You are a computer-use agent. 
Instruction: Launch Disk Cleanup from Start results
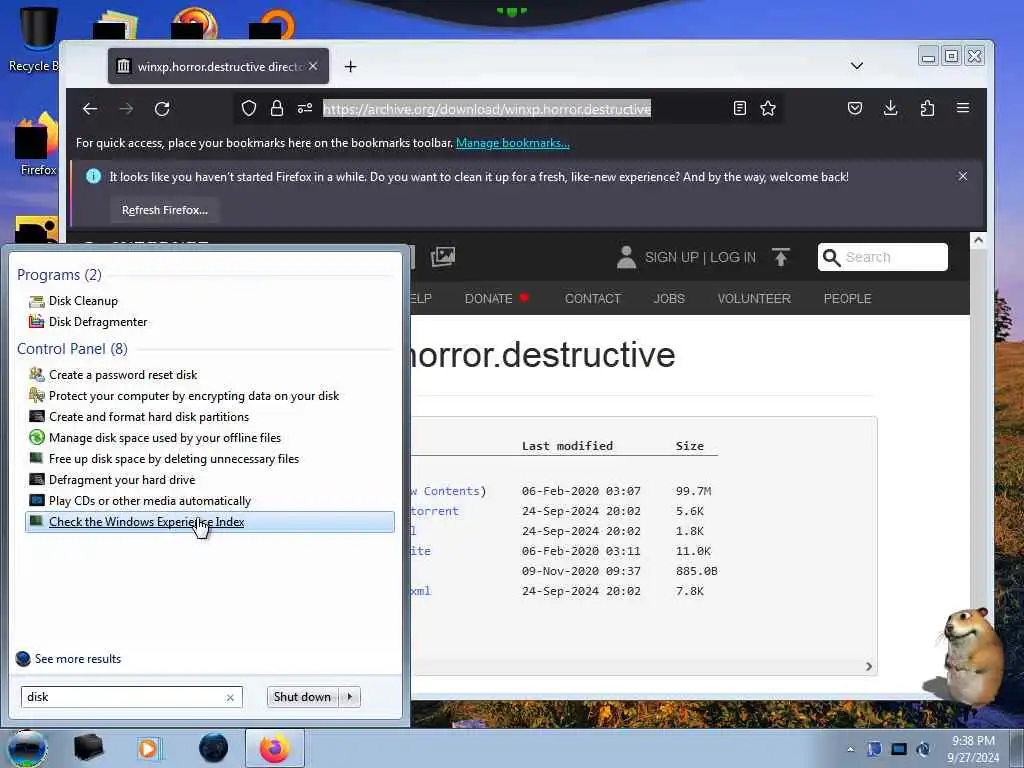[83, 301]
